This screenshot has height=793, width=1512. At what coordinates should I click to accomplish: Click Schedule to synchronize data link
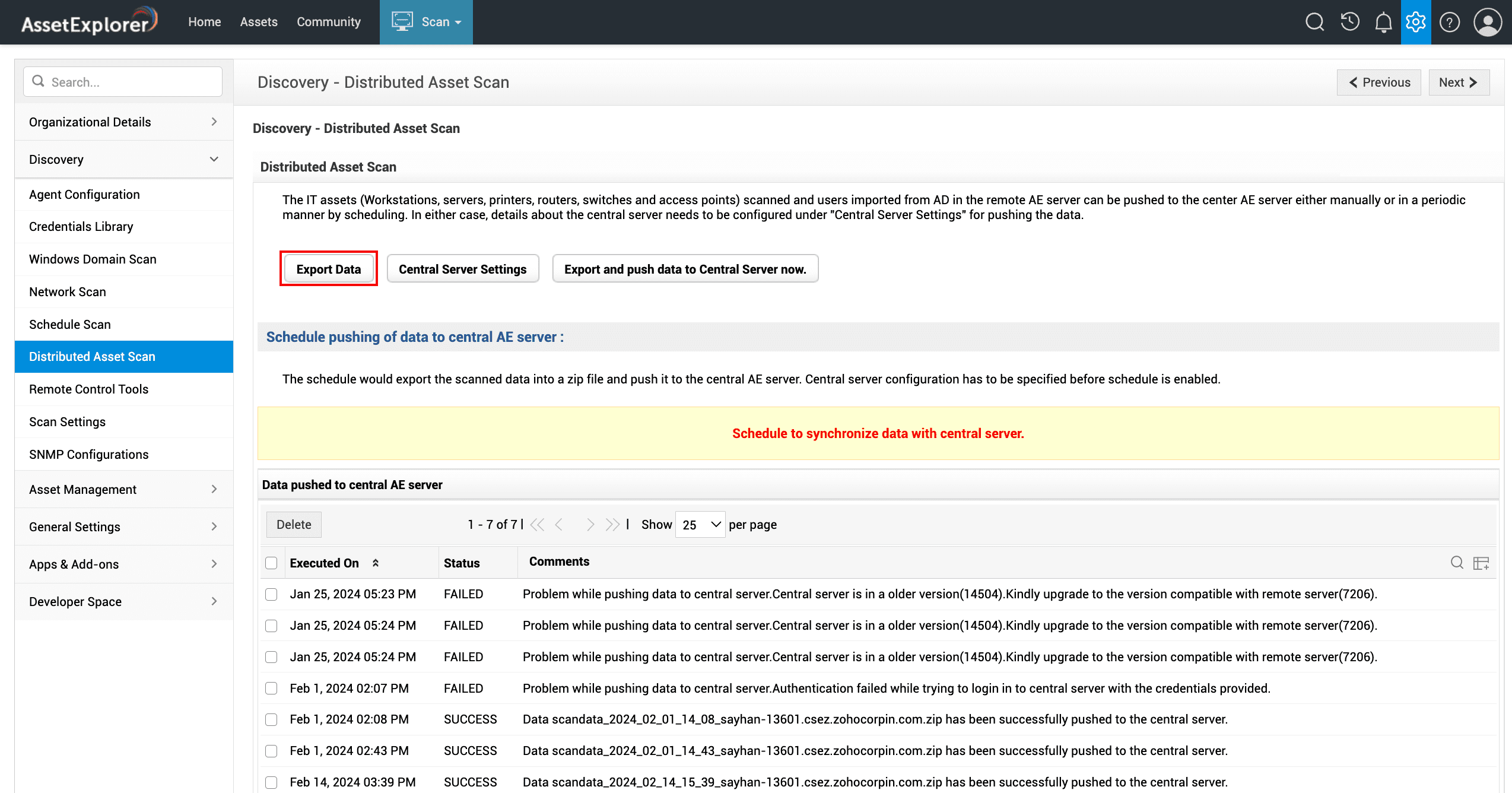pos(878,433)
